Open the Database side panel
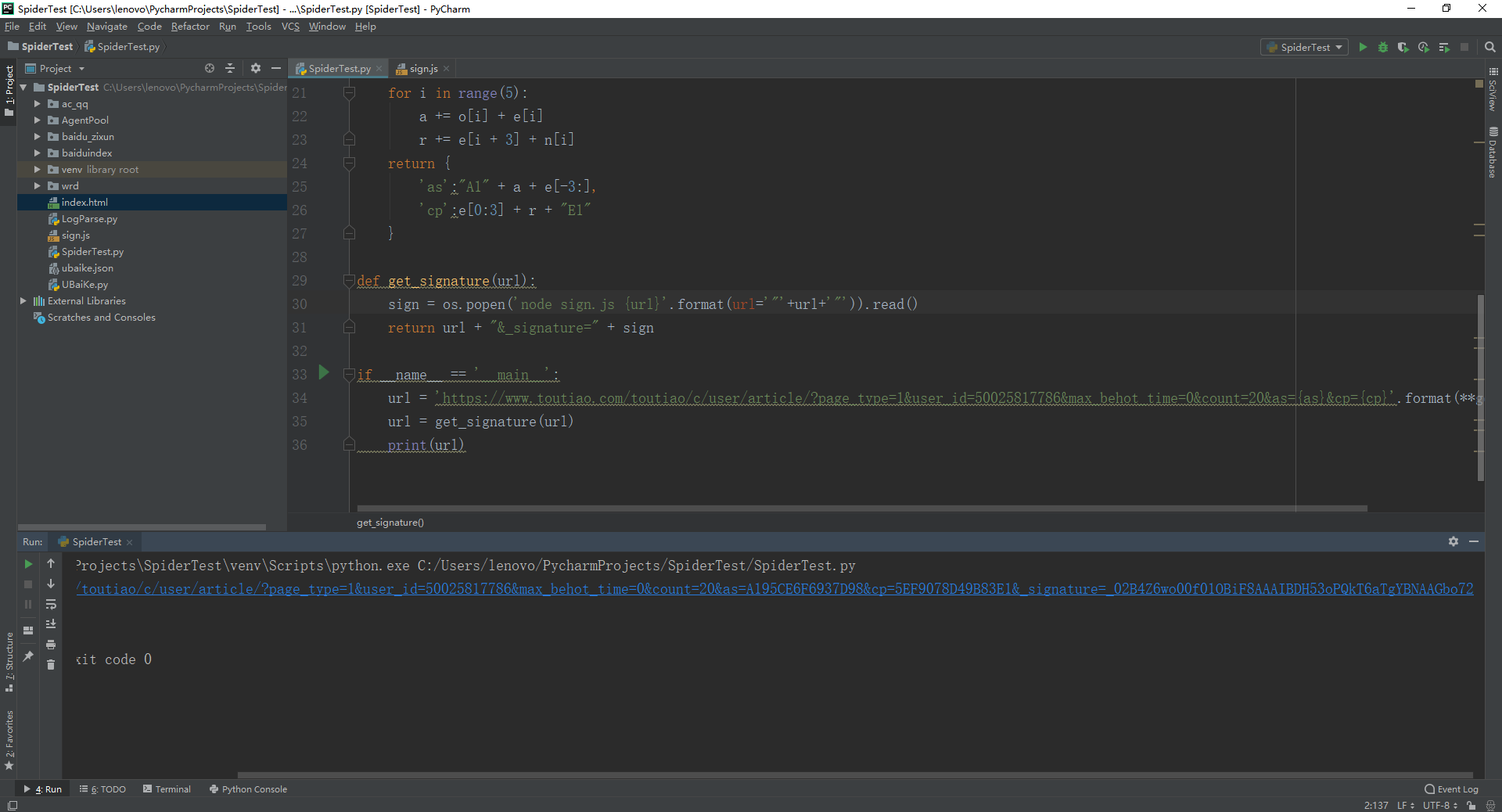Viewport: 1502px width, 812px height. (x=1493, y=153)
